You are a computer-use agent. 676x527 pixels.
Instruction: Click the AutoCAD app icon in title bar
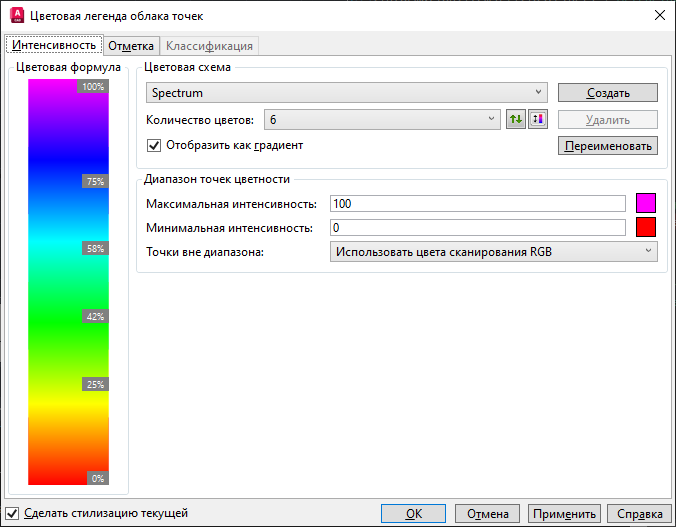click(17, 16)
